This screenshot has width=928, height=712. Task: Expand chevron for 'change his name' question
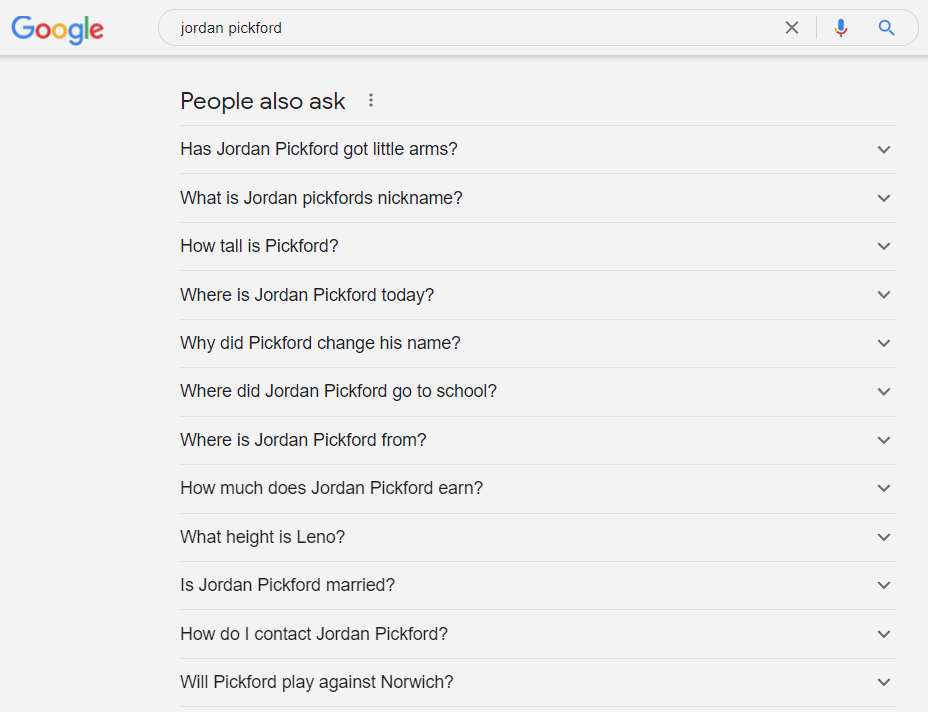pyautogui.click(x=884, y=343)
